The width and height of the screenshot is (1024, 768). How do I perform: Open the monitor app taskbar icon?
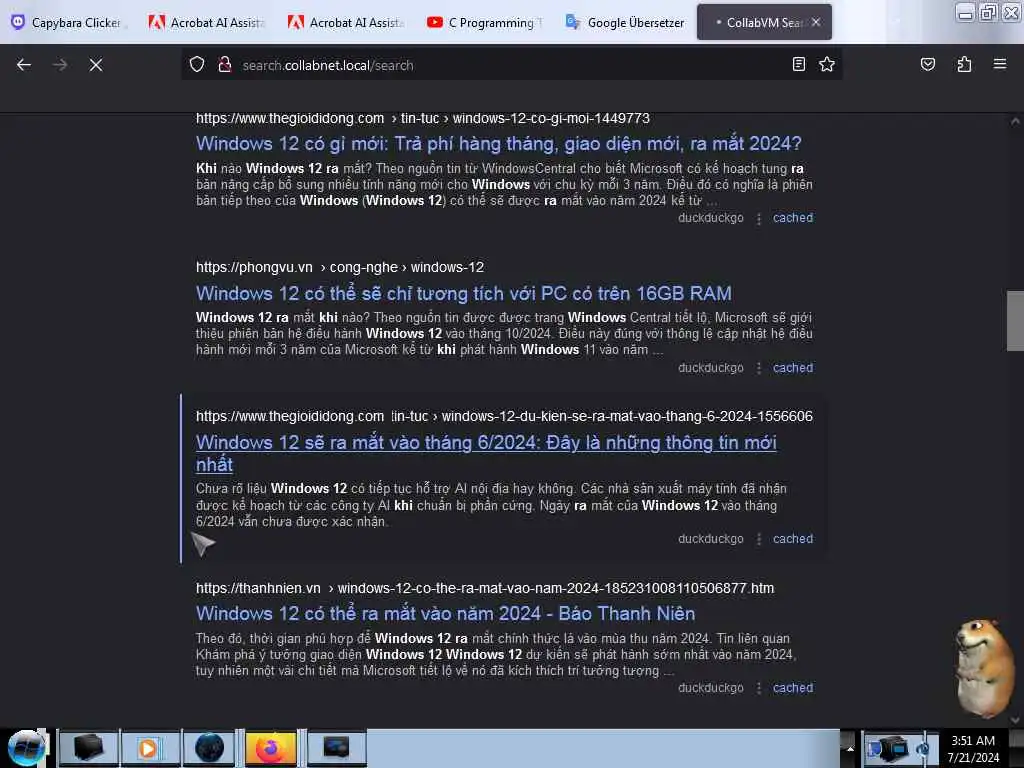pos(336,748)
